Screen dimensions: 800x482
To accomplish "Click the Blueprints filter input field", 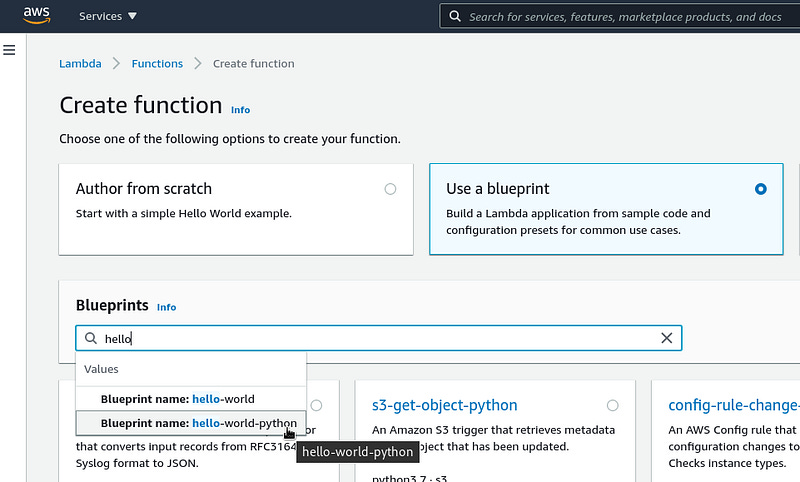I will pos(379,338).
